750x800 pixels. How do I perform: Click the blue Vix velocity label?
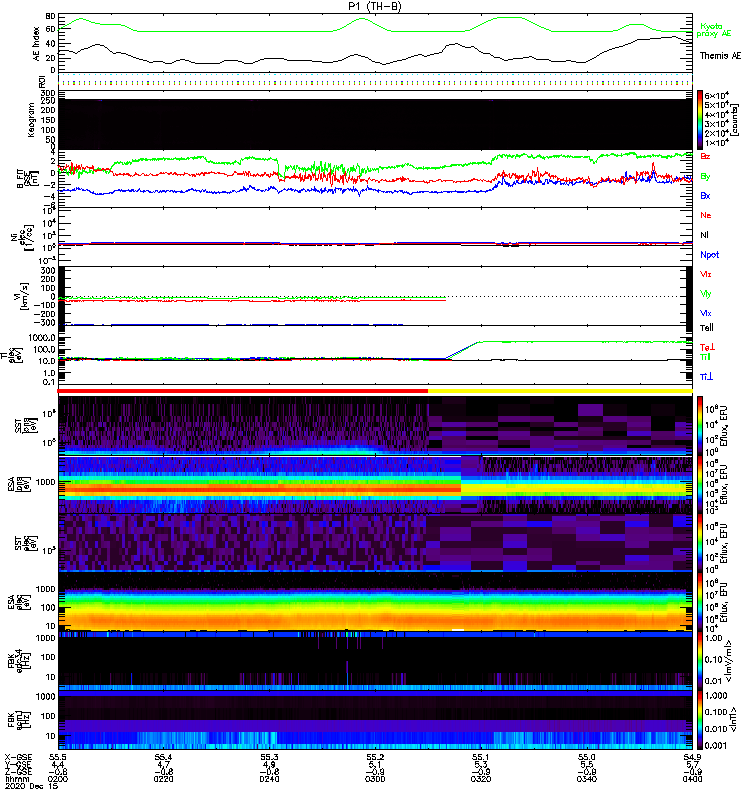pyautogui.click(x=706, y=313)
